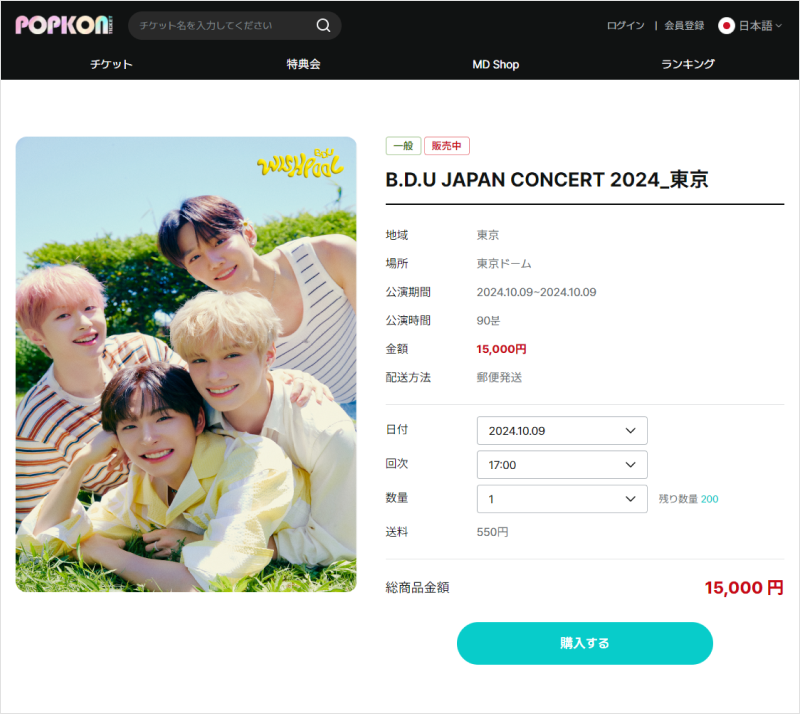
Task: Click the 購入する purchase button
Action: pyautogui.click(x=585, y=643)
